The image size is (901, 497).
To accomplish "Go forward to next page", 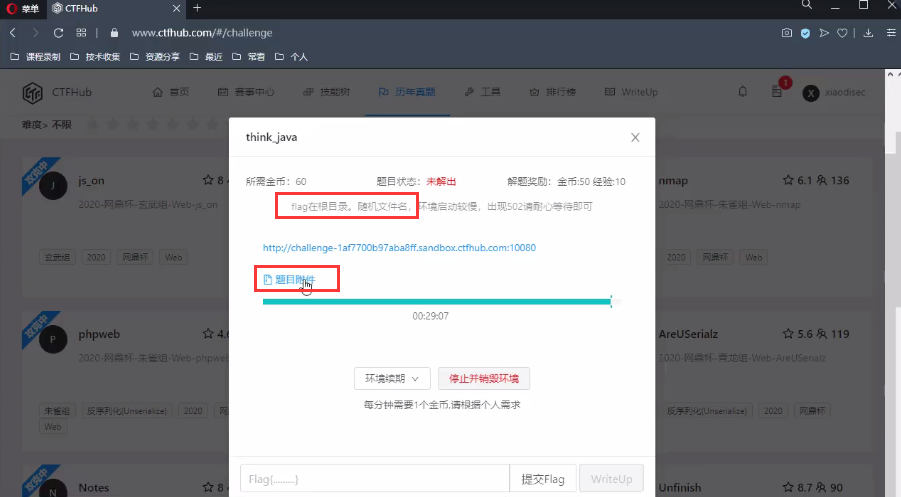I will pos(35,33).
